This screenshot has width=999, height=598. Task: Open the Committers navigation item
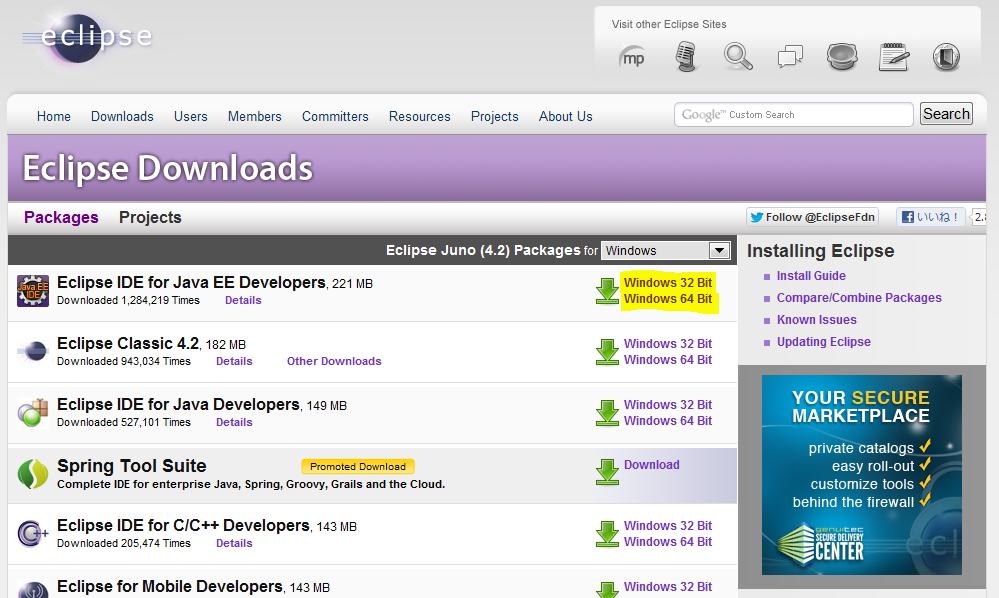(x=335, y=116)
